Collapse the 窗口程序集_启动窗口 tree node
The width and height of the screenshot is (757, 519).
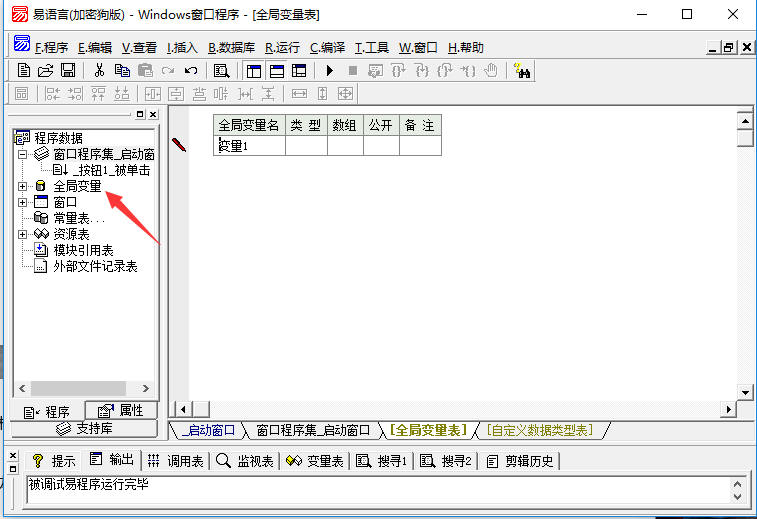[x=22, y=154]
